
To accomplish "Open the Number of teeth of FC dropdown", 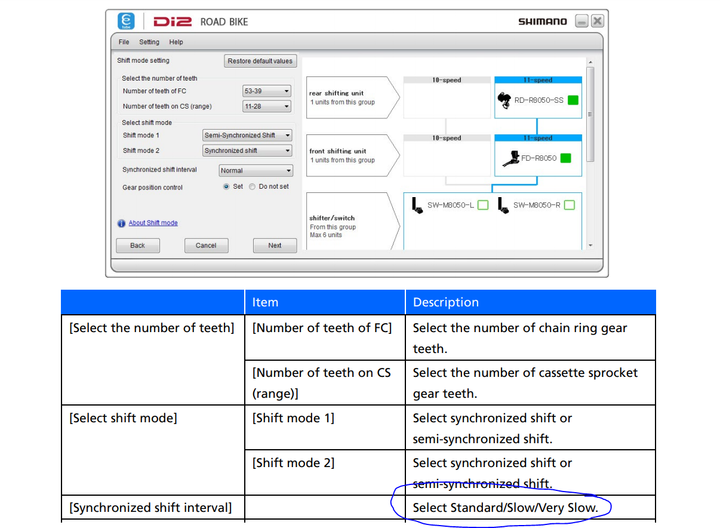I will pos(267,91).
